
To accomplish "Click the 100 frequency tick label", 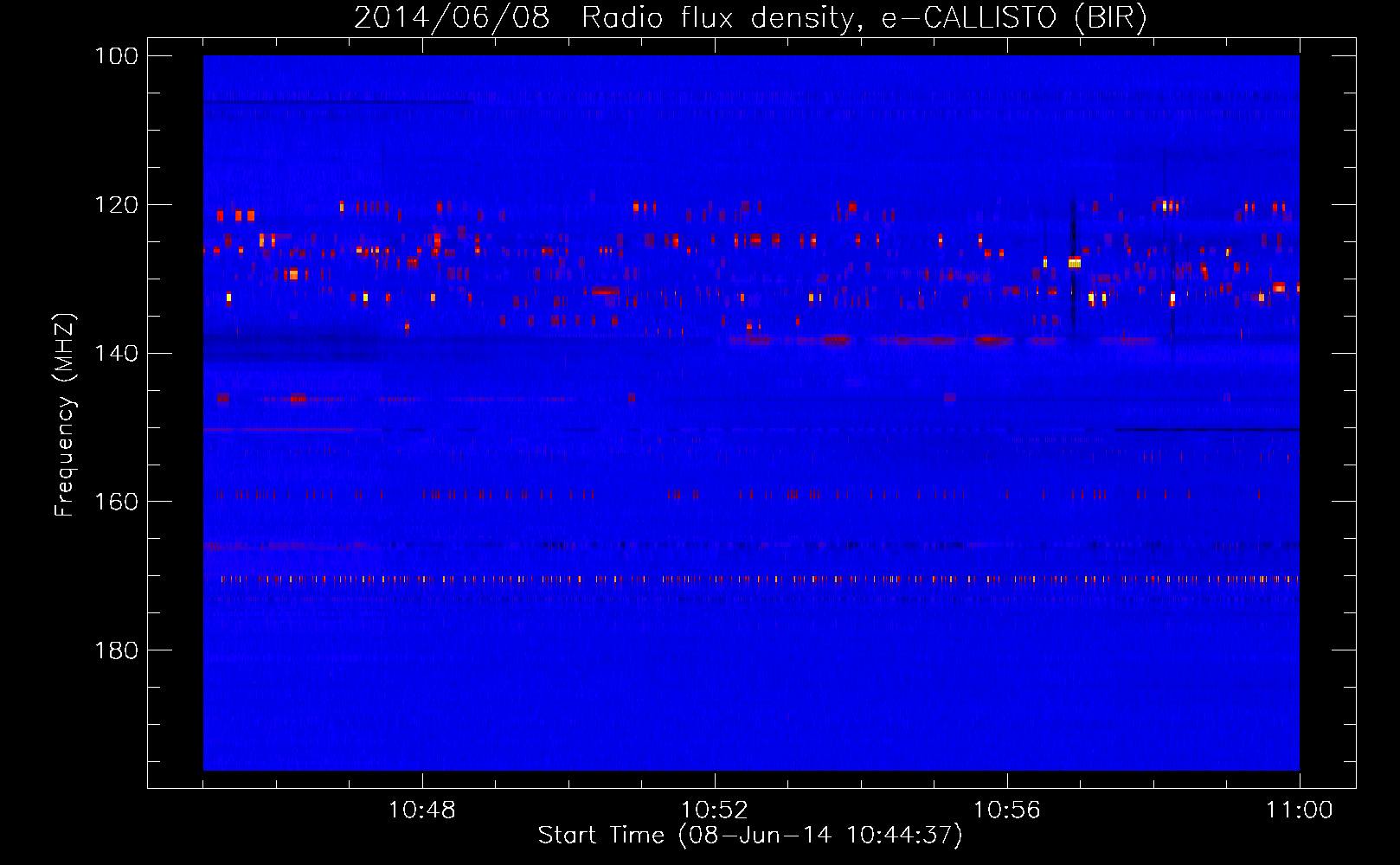I will (116, 56).
